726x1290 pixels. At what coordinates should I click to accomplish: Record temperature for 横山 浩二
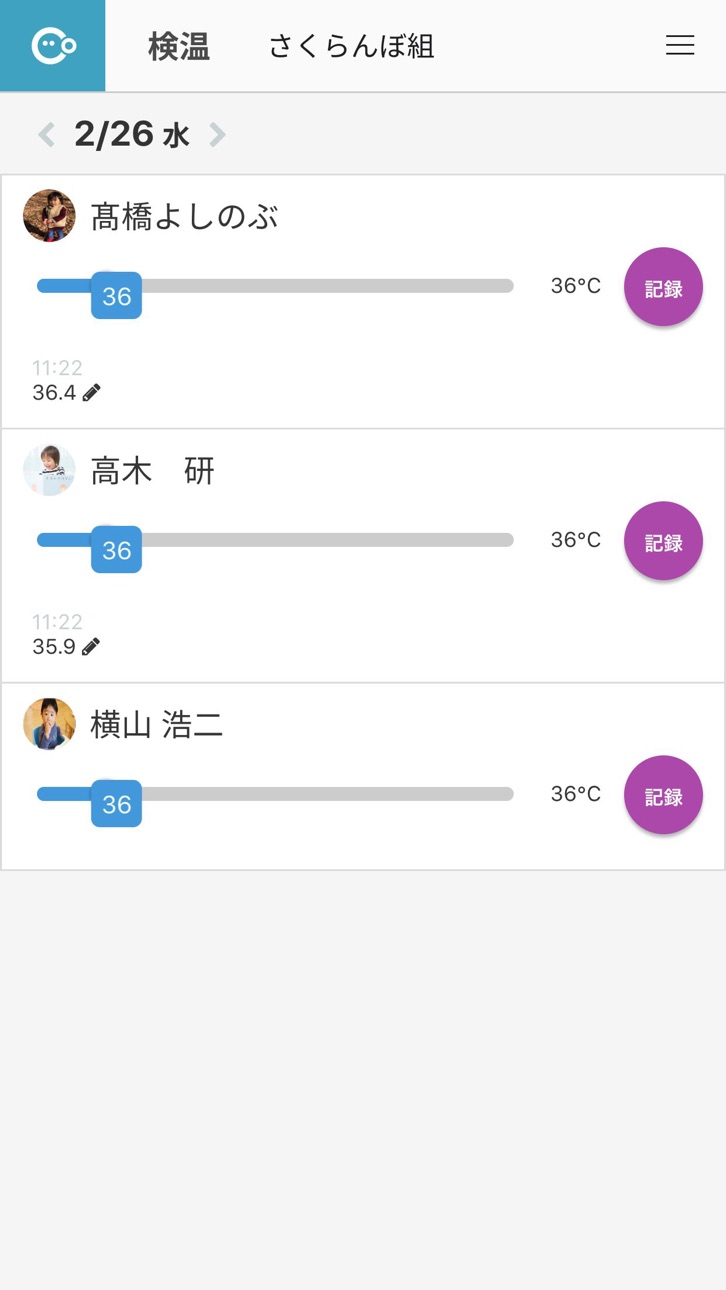(663, 796)
